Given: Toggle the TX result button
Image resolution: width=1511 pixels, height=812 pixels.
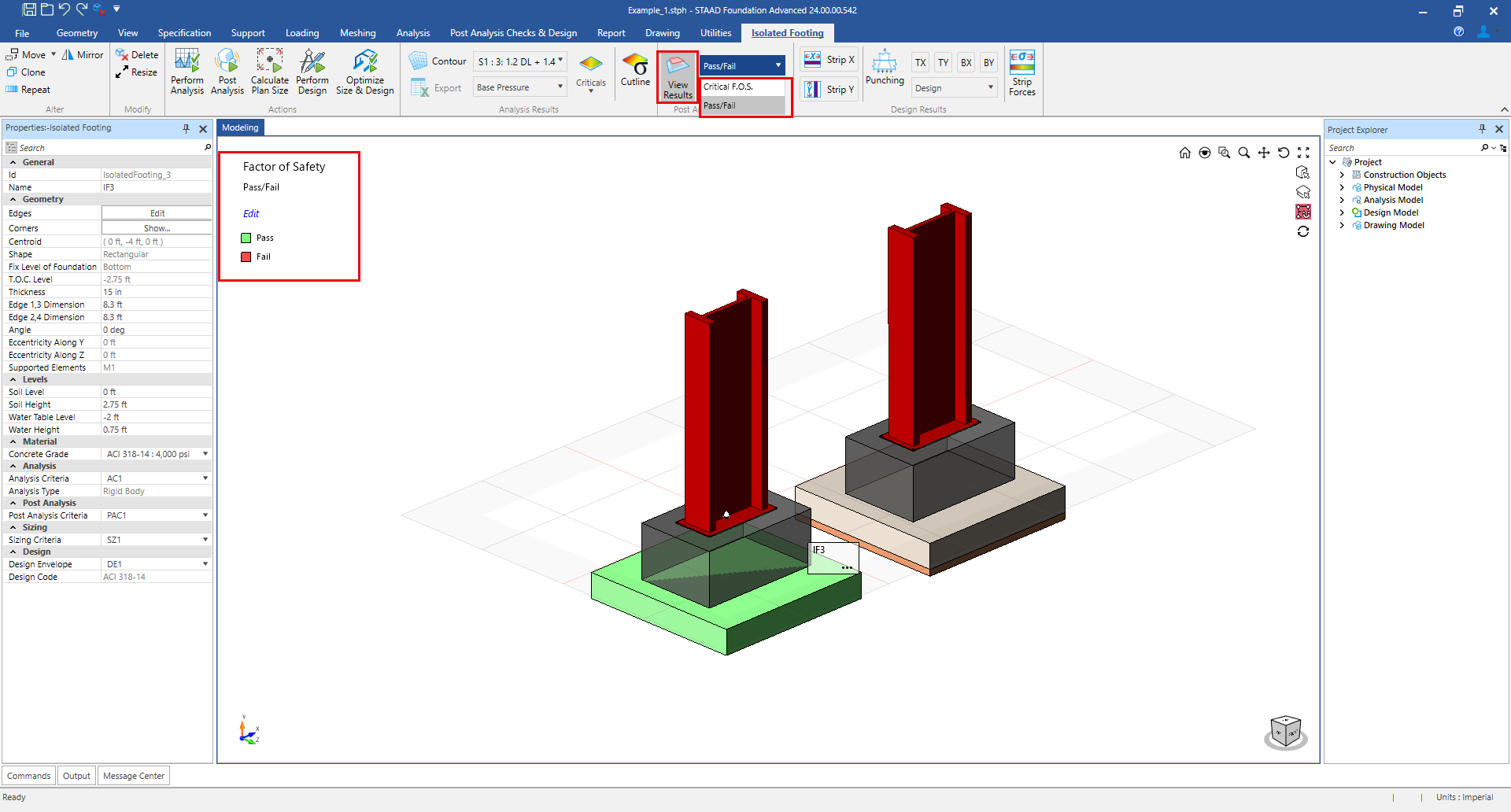Looking at the screenshot, I should (920, 63).
